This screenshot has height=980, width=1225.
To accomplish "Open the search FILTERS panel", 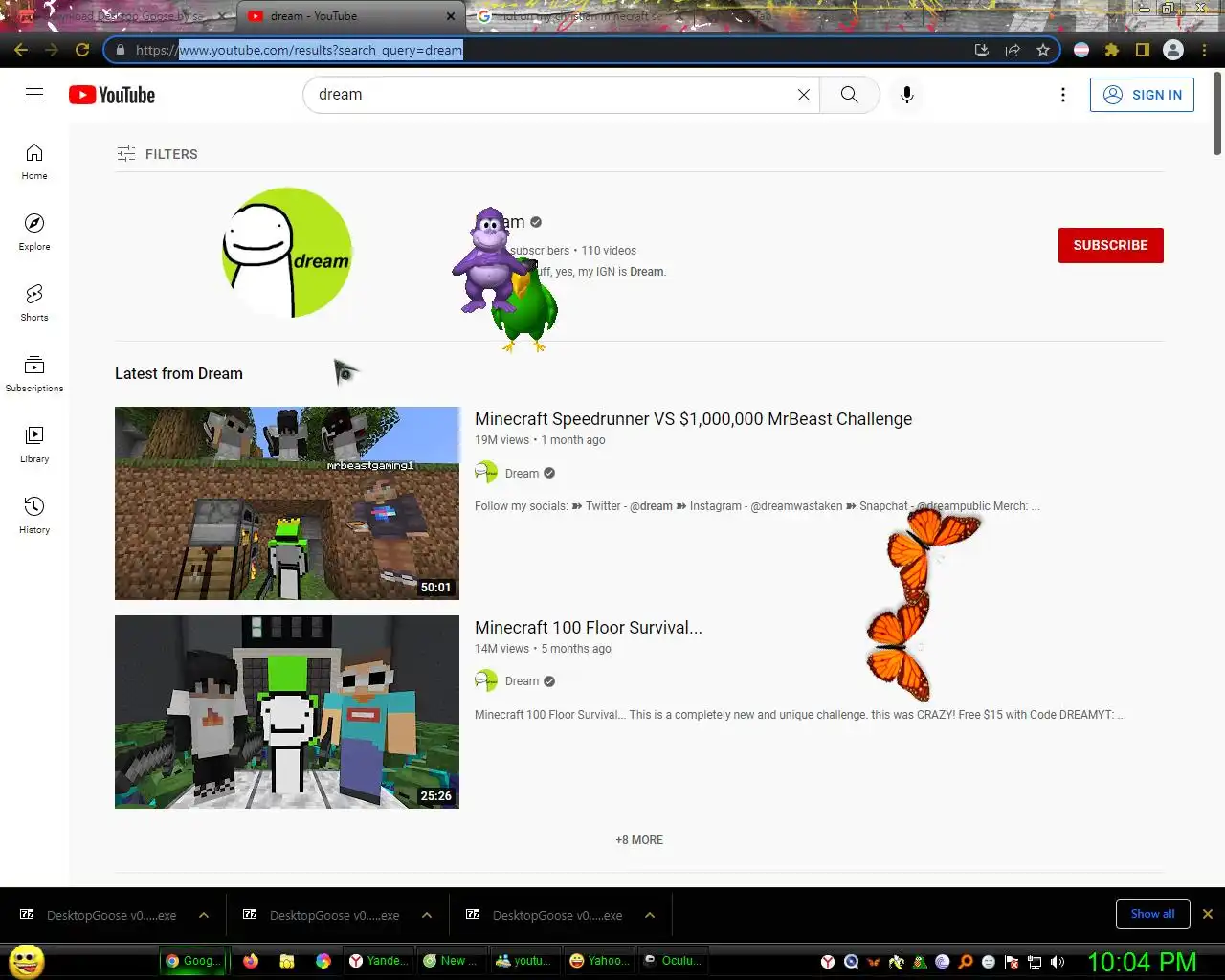I will (157, 154).
